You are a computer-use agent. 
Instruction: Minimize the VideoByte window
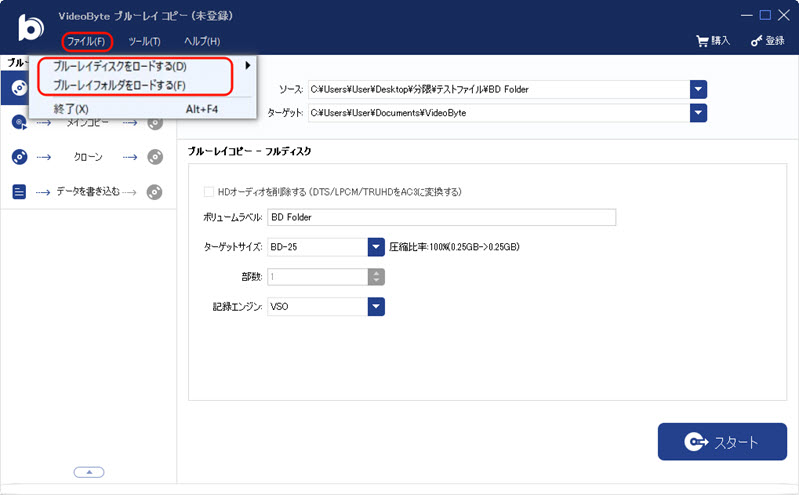click(x=747, y=15)
